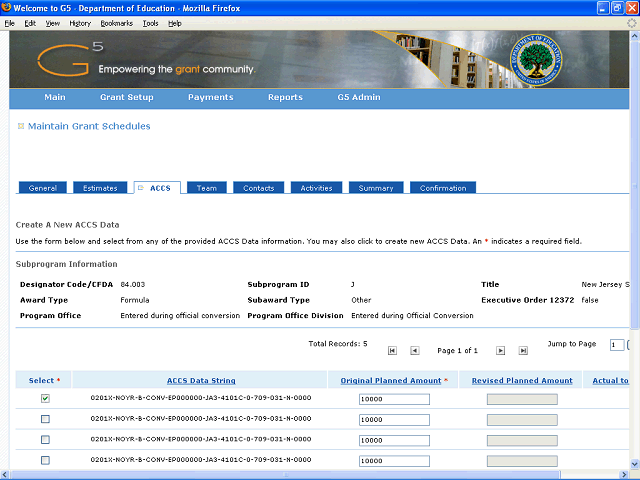640x480 pixels.
Task: Open the Grant Setup navigation menu
Action: [x=127, y=98]
